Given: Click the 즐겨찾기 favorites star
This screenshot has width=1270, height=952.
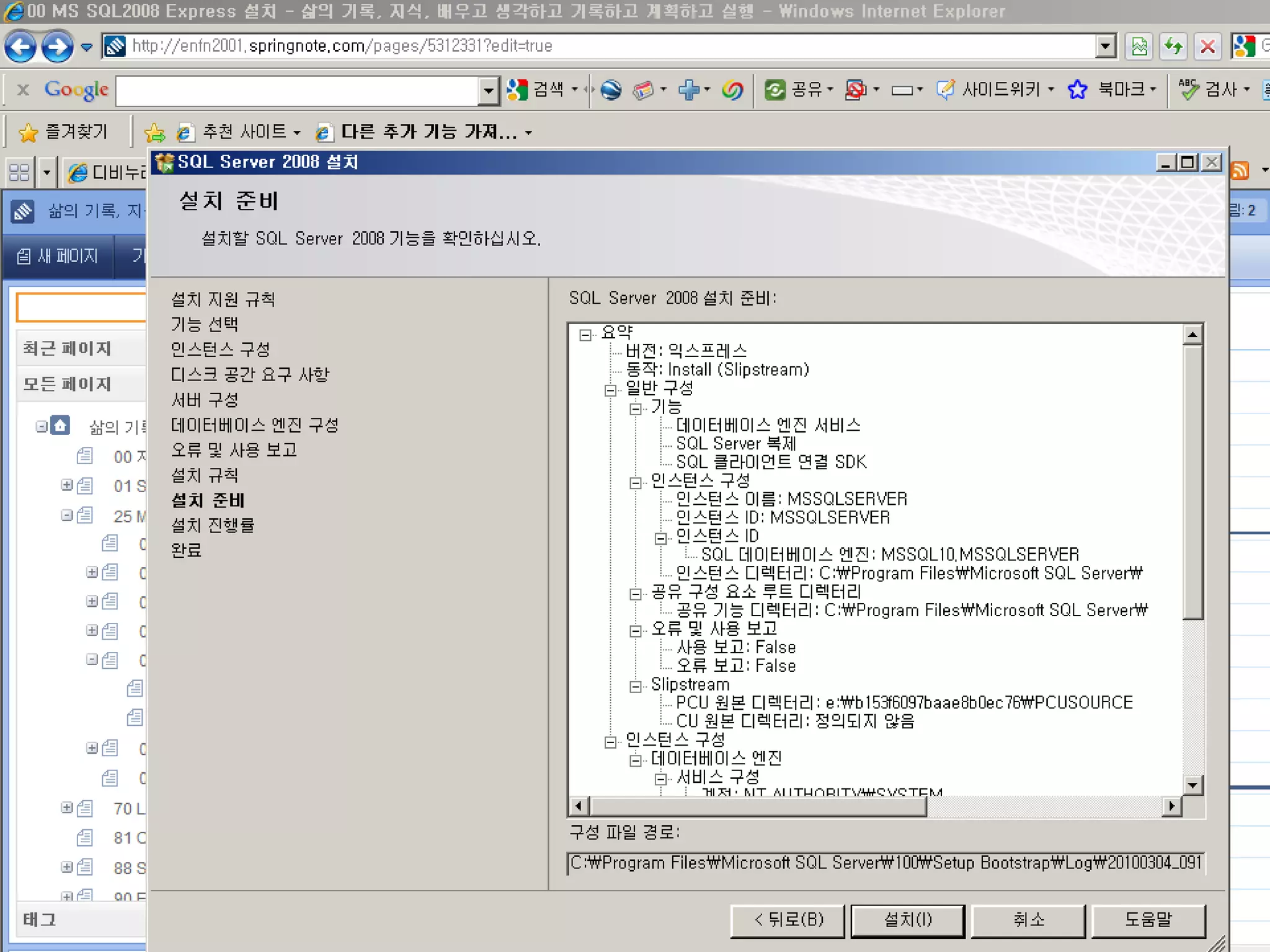Looking at the screenshot, I should point(29,132).
